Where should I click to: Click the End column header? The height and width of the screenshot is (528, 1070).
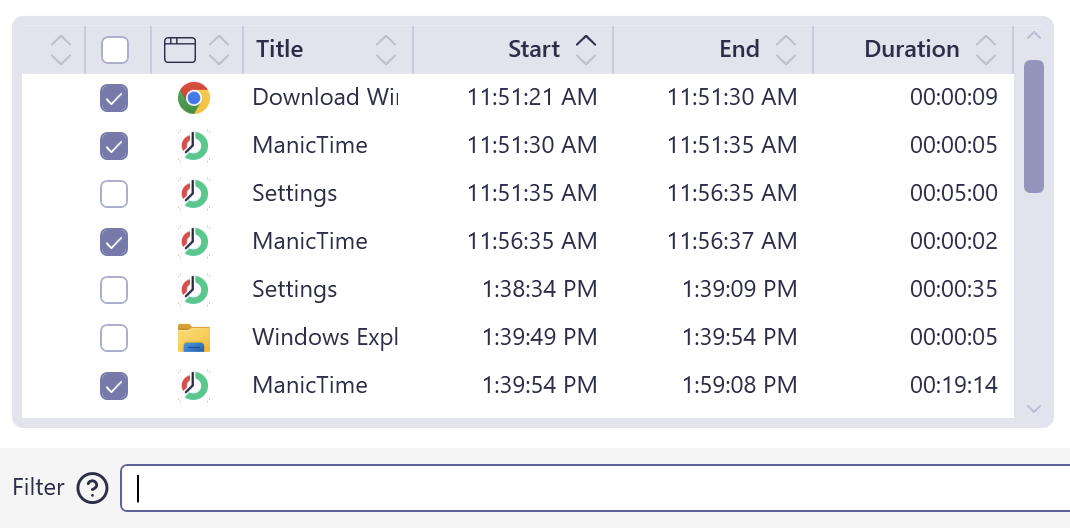[739, 49]
